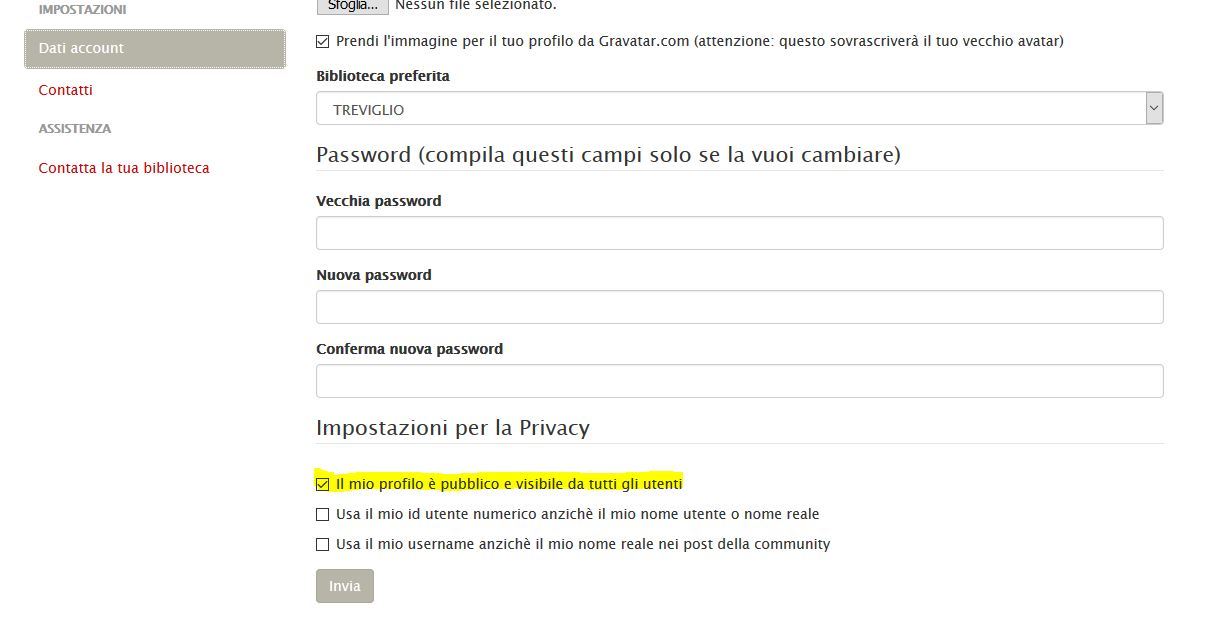Enable 'Usa il mio username' community checkbox
The image size is (1211, 617).
point(322,544)
